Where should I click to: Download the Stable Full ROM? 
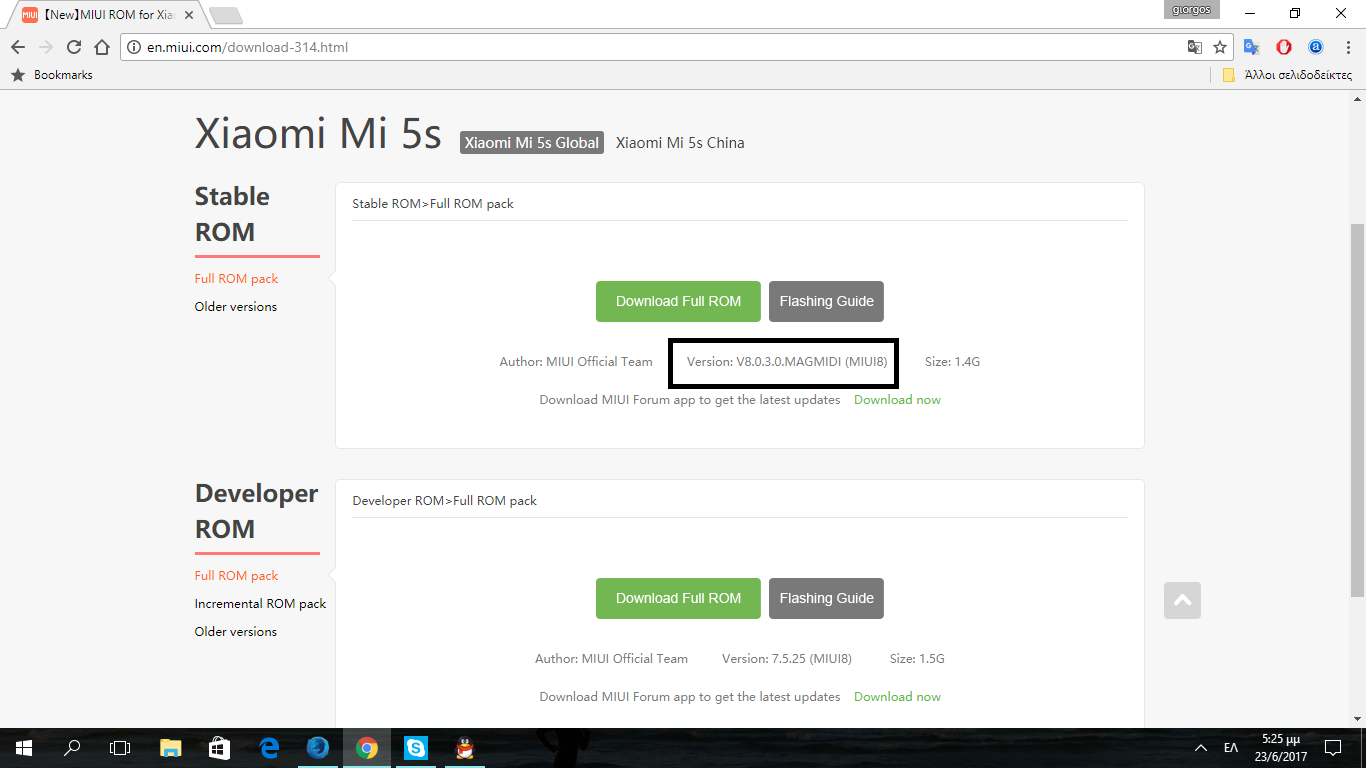pyautogui.click(x=678, y=301)
